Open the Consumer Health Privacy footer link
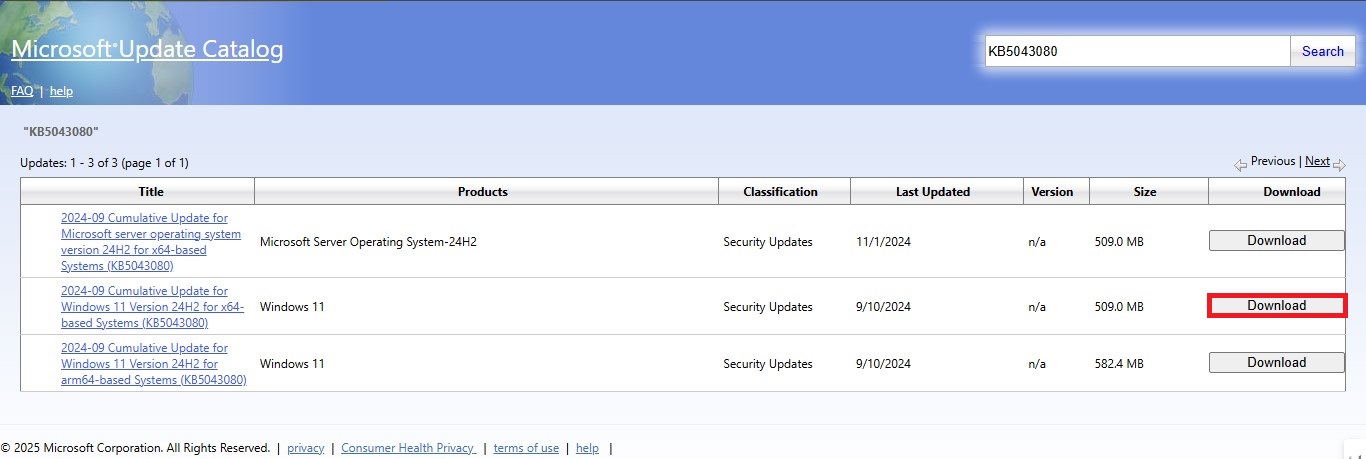Screen dimensions: 1366x459 pyautogui.click(x=408, y=448)
